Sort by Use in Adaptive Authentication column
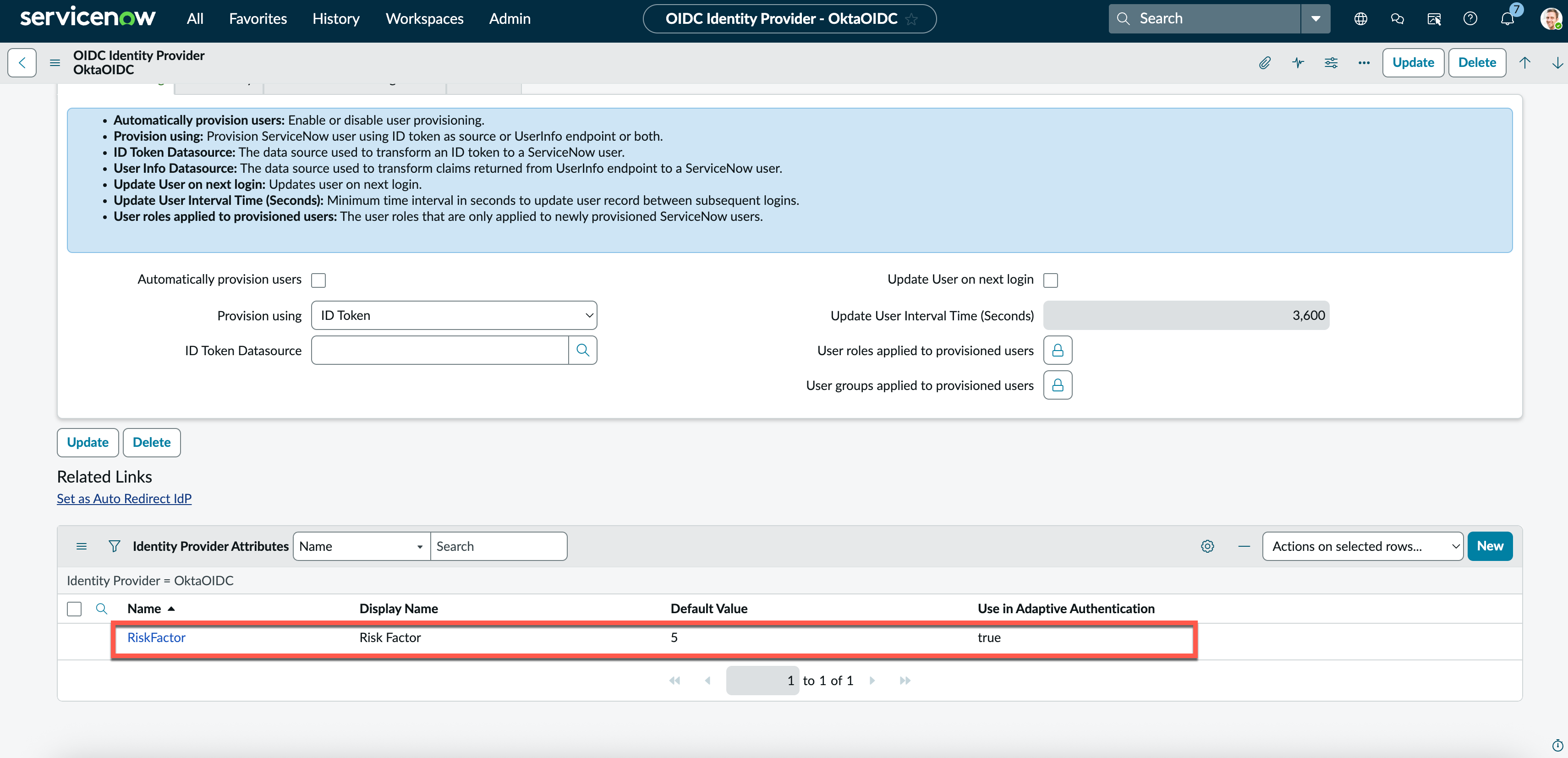Image resolution: width=1568 pixels, height=758 pixels. click(1066, 609)
